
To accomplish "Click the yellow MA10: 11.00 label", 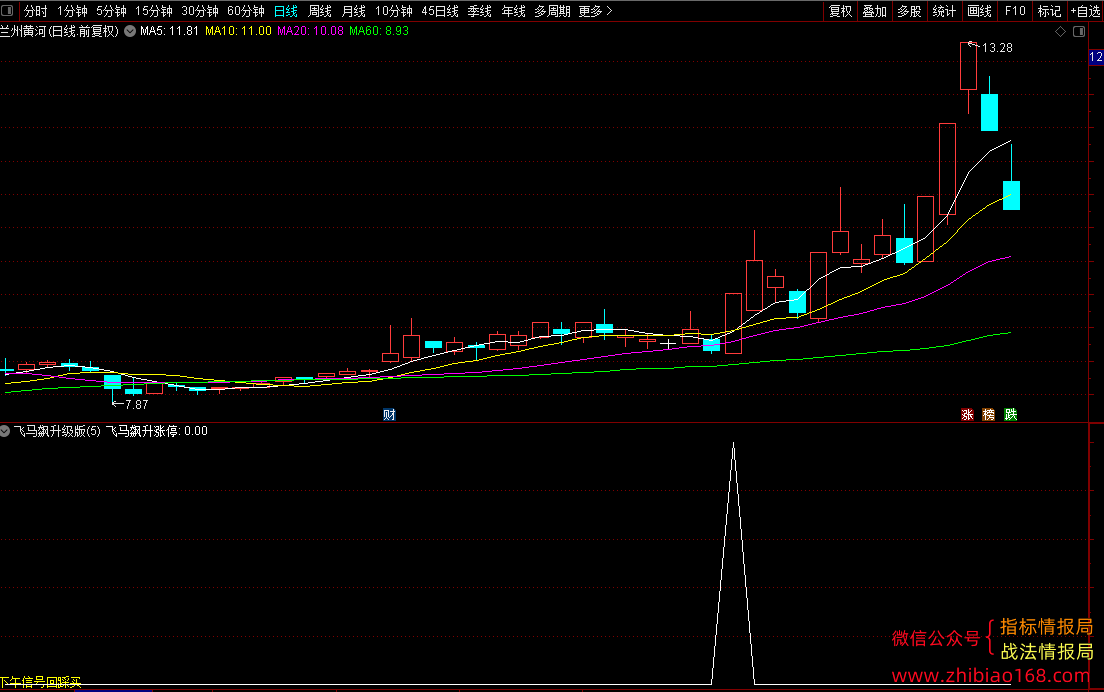I will [238, 31].
